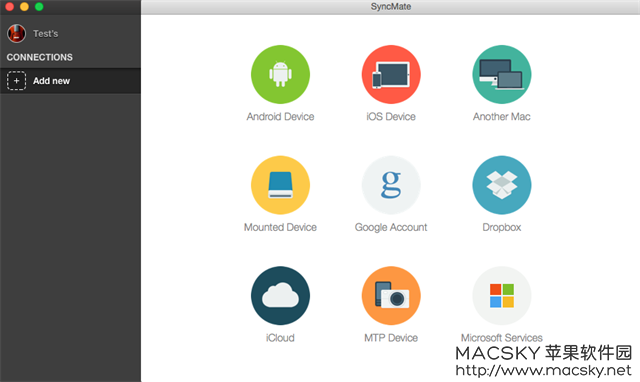
Task: Select the Mounted Device drive icon
Action: [280, 185]
